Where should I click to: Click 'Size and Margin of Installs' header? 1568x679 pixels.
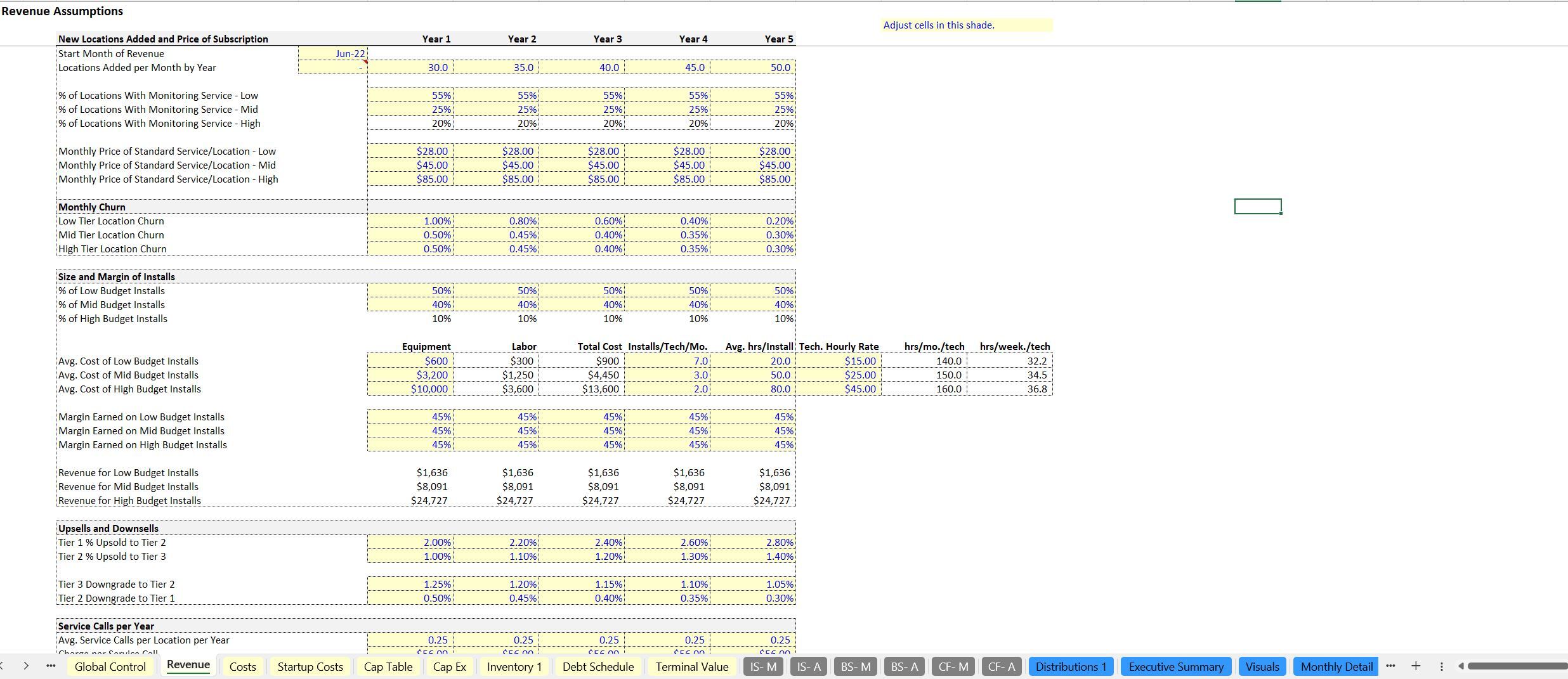coord(117,276)
